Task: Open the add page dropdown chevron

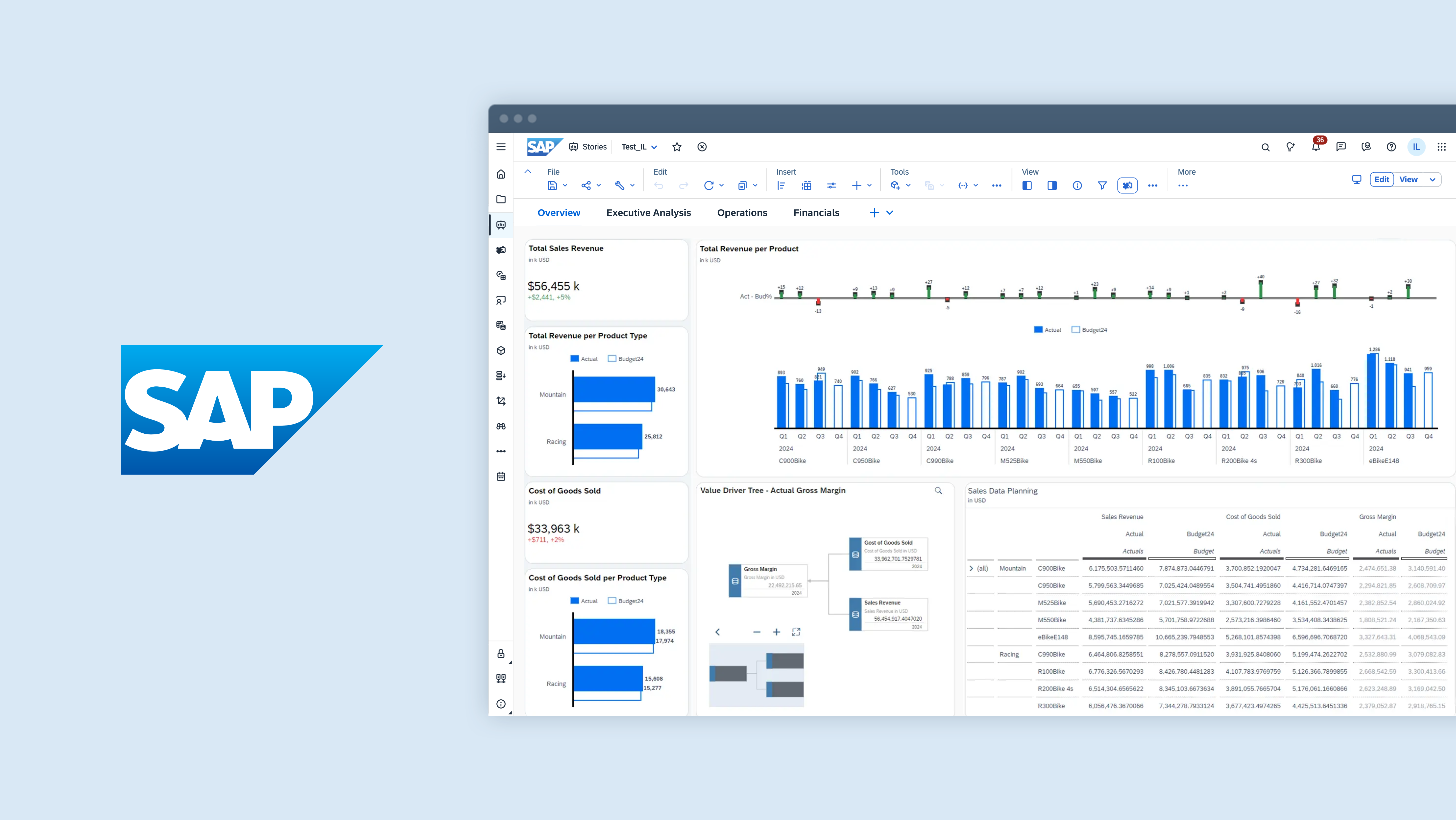Action: [890, 213]
